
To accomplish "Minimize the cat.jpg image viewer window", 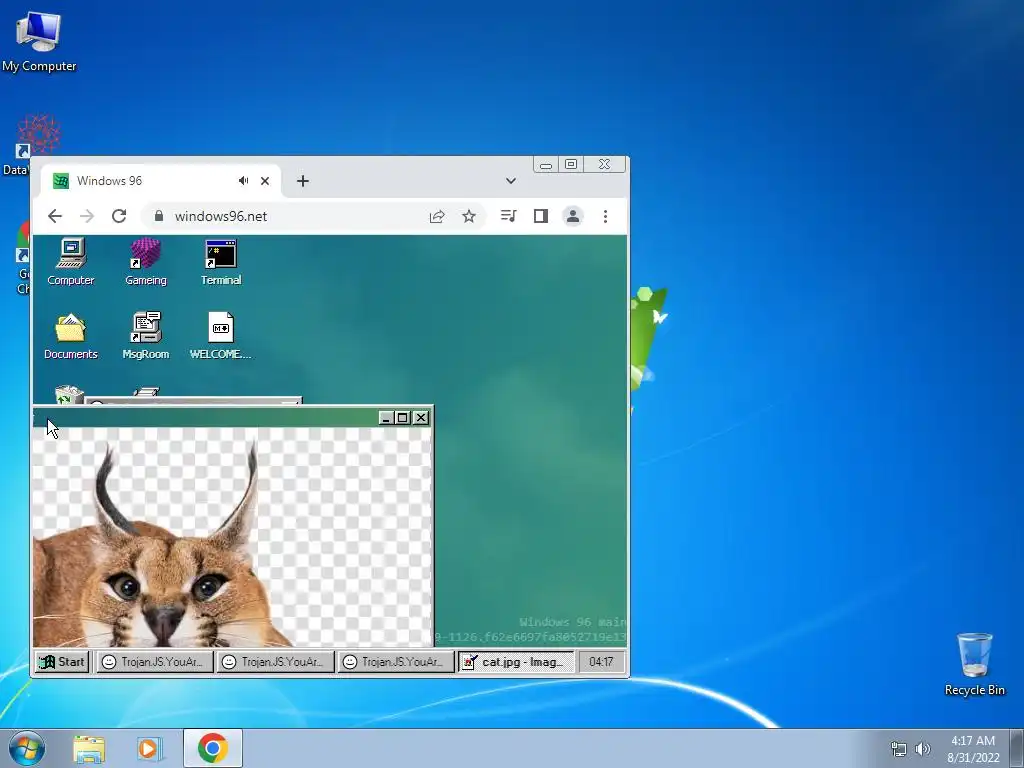I will (386, 418).
